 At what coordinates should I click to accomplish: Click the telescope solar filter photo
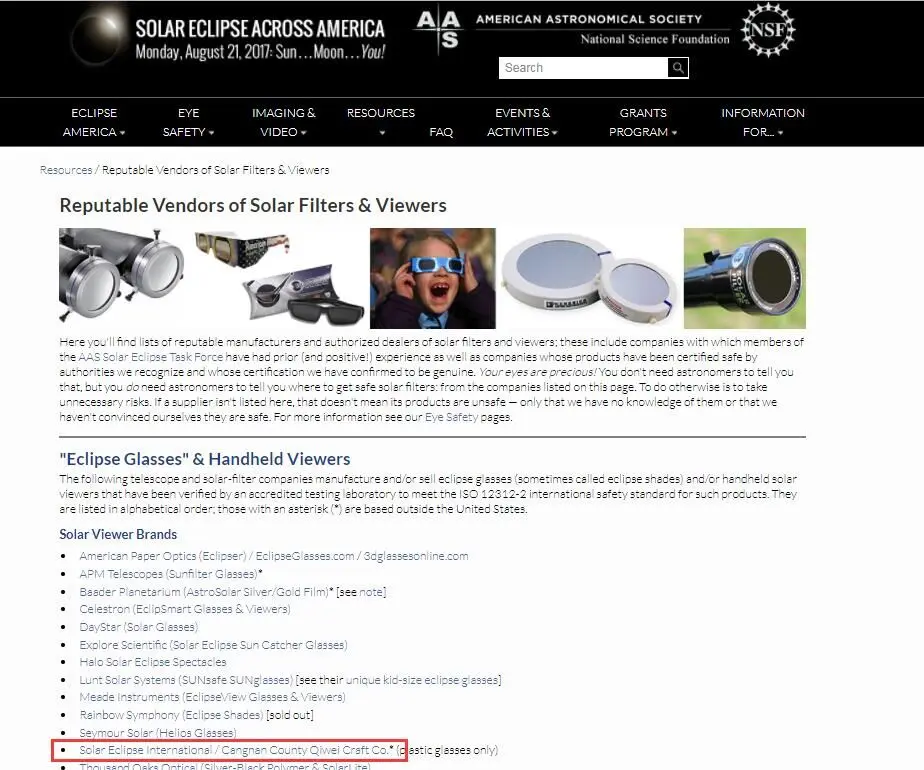coord(745,278)
